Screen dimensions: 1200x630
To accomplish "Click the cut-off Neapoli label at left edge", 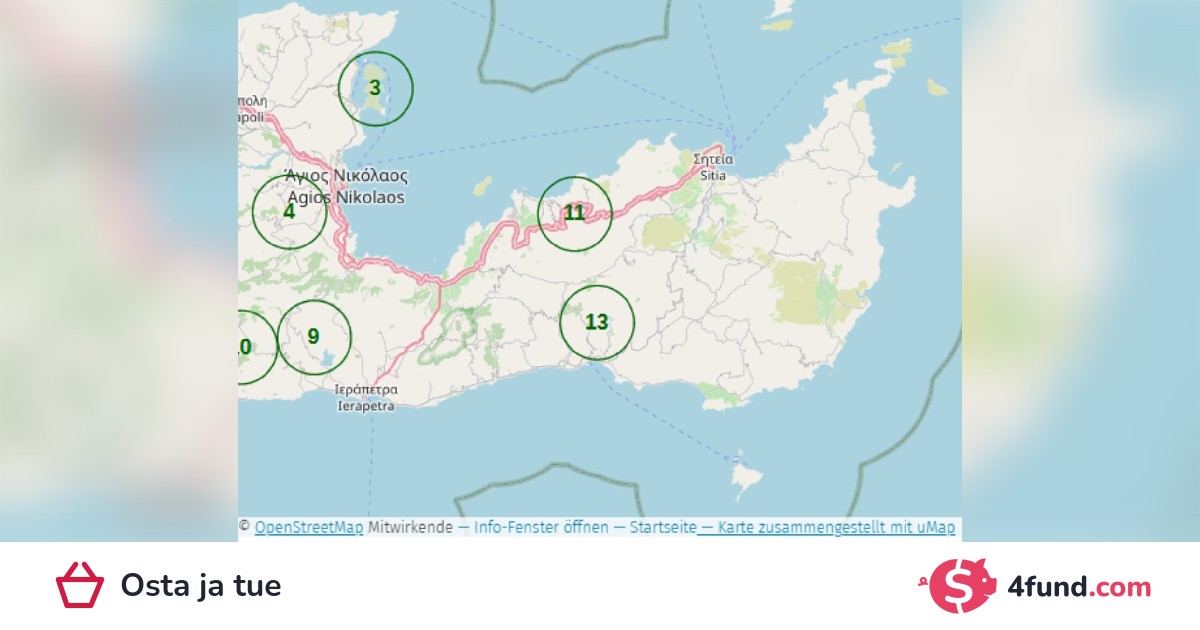I will pyautogui.click(x=252, y=109).
